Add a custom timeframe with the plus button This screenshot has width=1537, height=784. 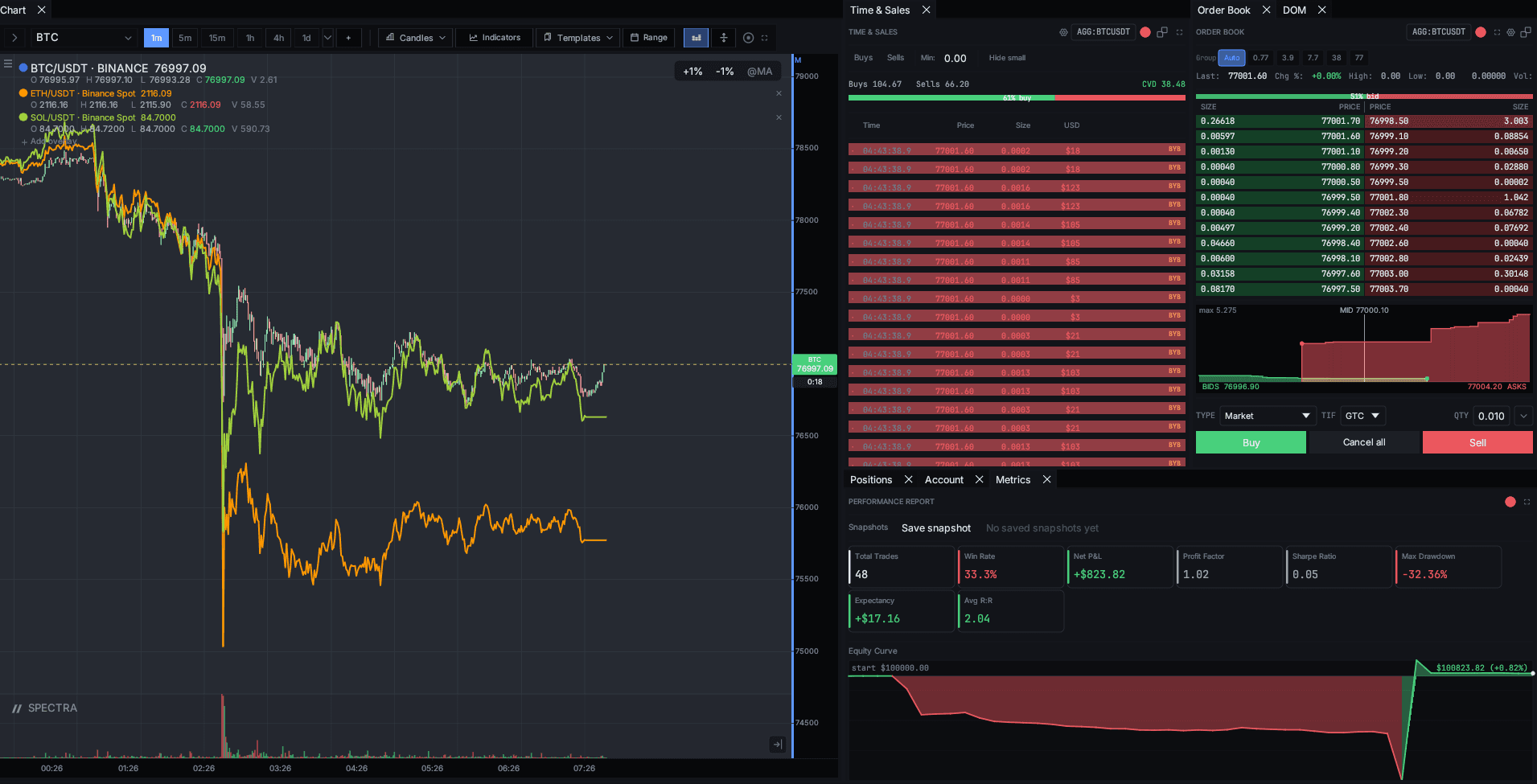(x=348, y=38)
